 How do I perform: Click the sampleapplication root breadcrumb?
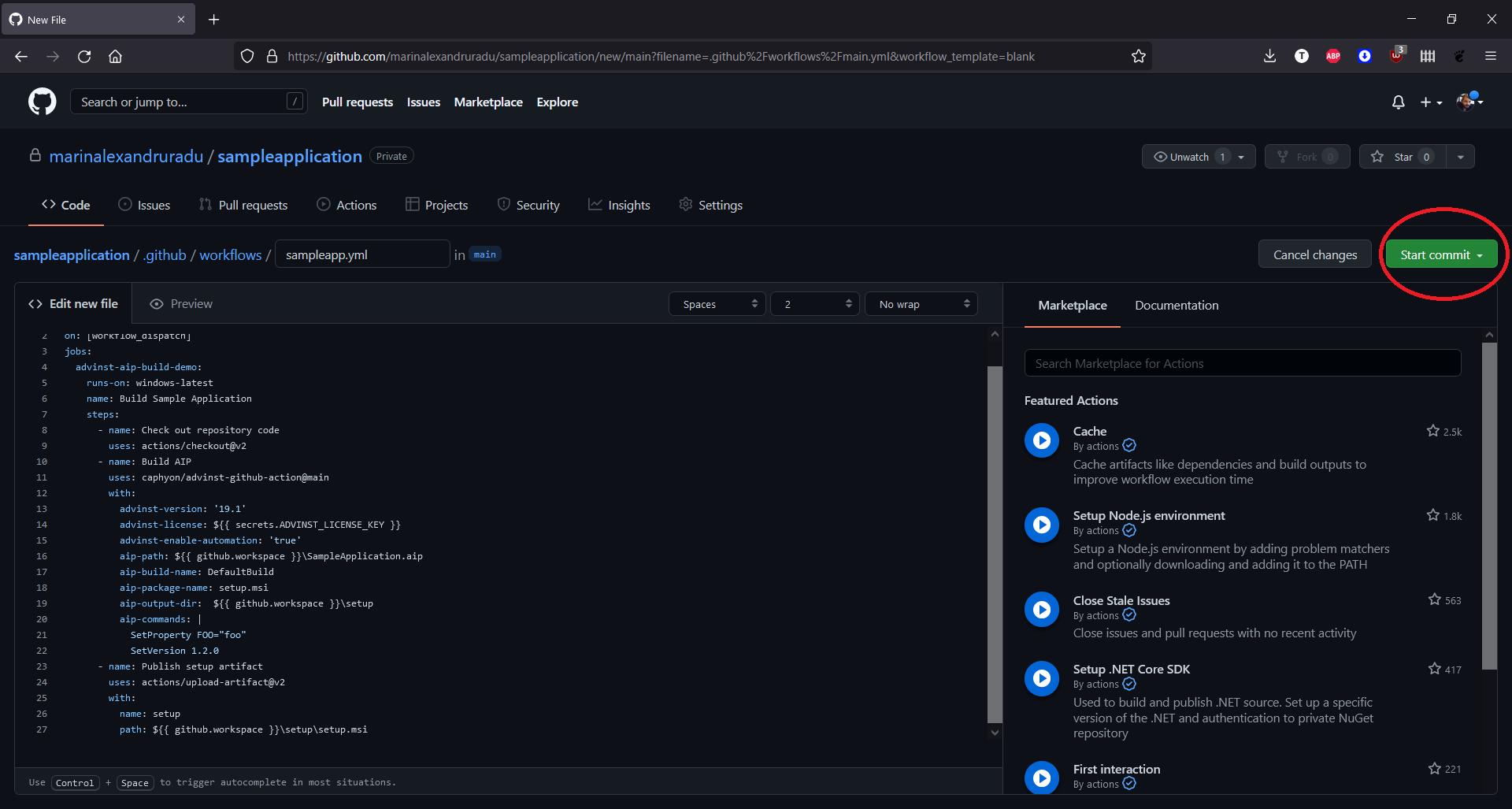(72, 255)
